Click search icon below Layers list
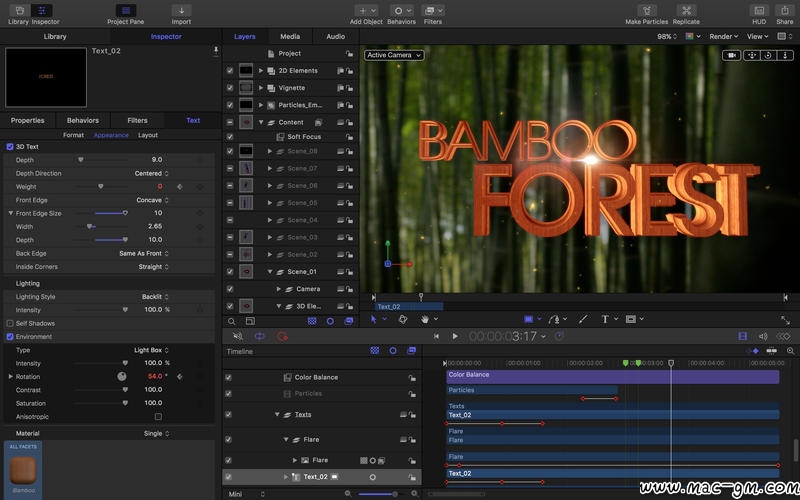Viewport: 800px width, 500px height. 232,321
